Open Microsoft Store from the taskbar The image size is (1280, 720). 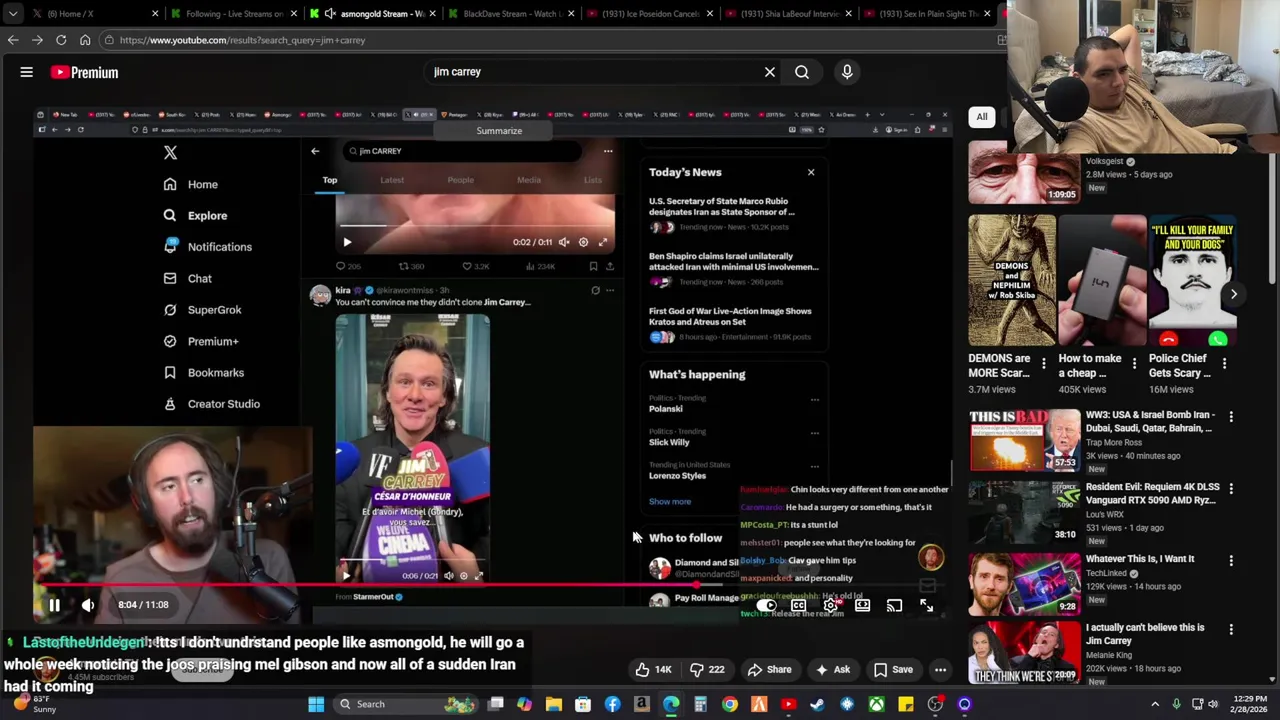583,704
